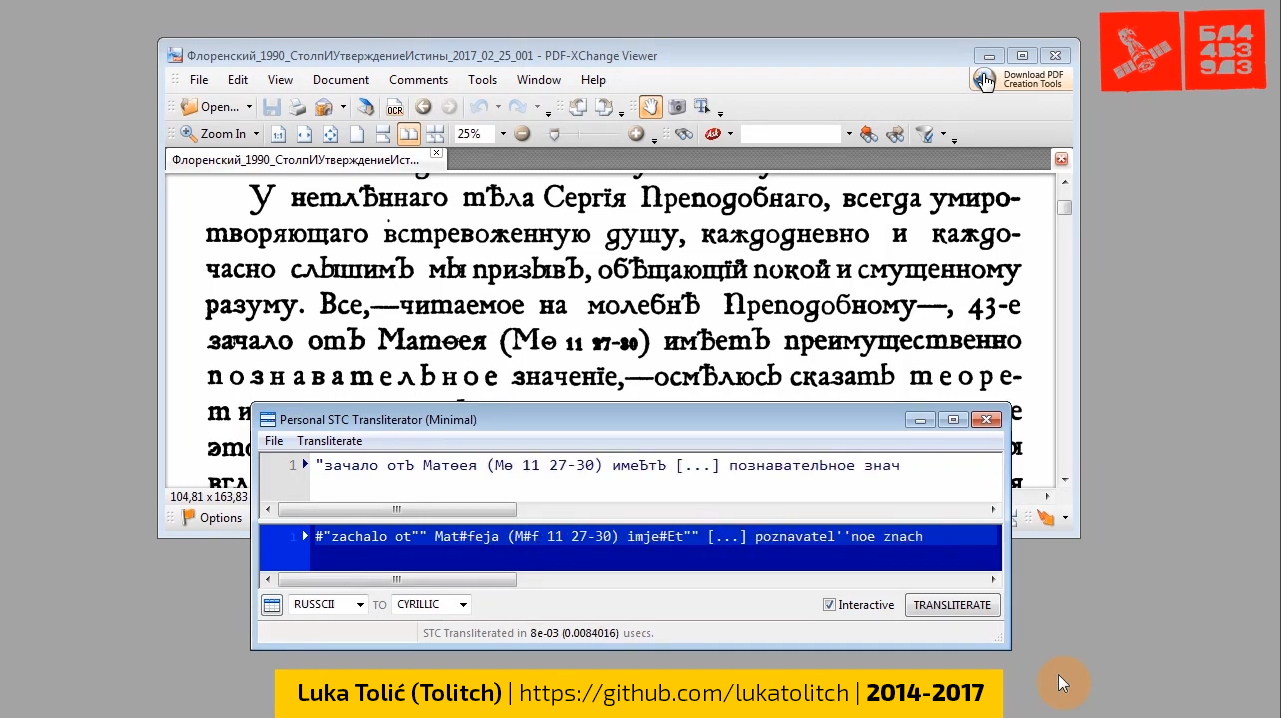The image size is (1281, 718).
Task: Click the zoom out minus button
Action: 521,134
